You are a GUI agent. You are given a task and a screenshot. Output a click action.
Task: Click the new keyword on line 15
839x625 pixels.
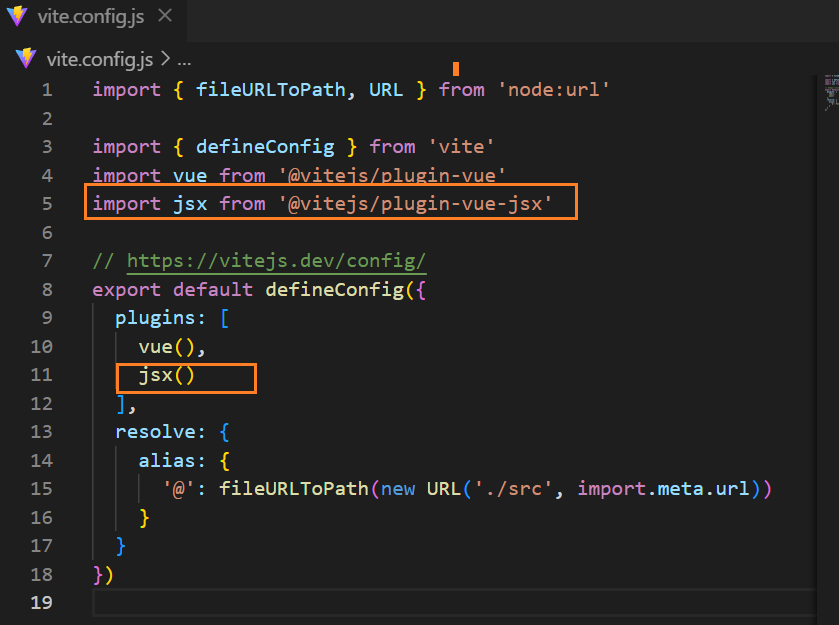398,489
